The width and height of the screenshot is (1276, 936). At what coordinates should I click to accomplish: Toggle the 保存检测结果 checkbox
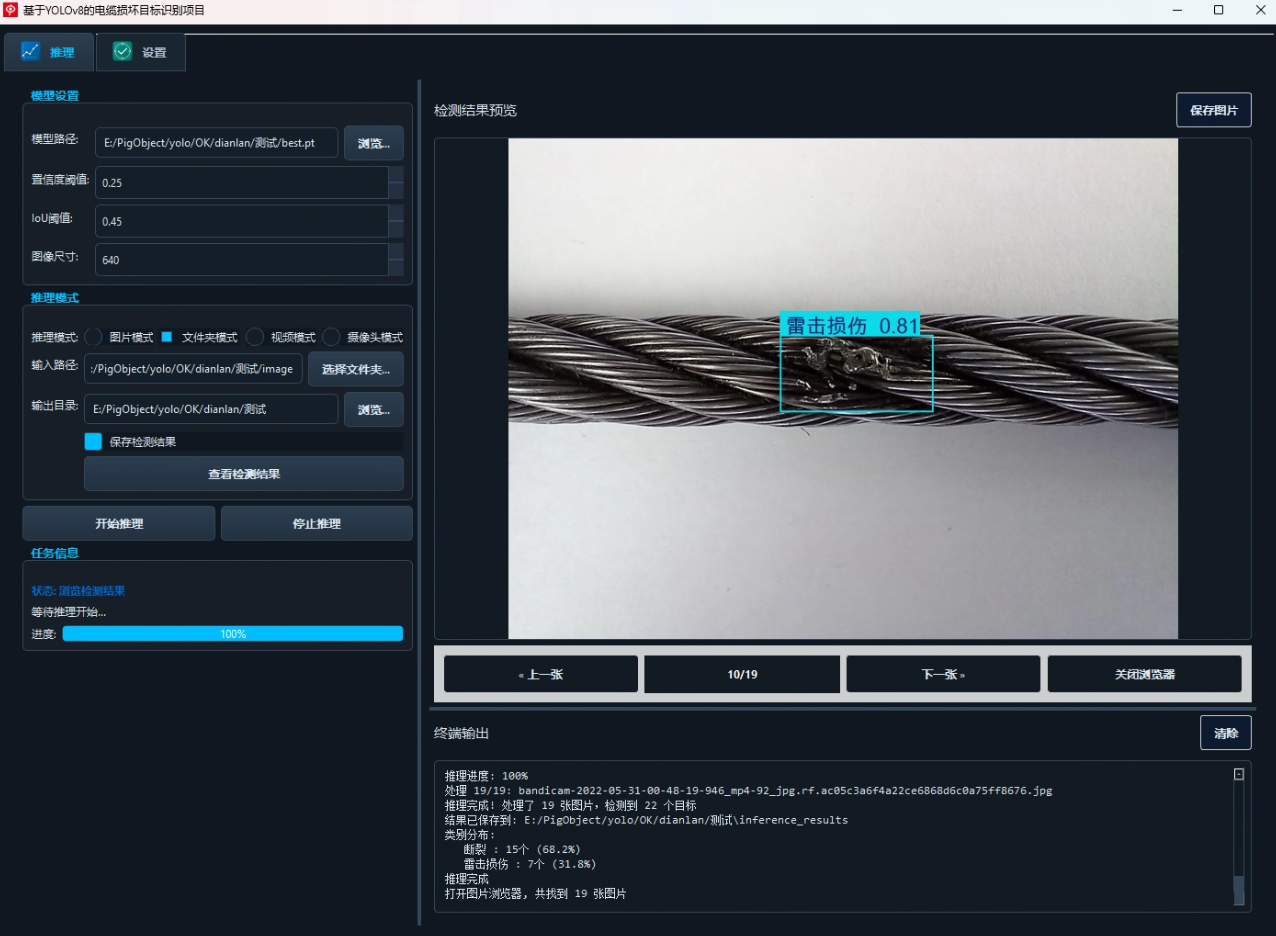click(93, 441)
